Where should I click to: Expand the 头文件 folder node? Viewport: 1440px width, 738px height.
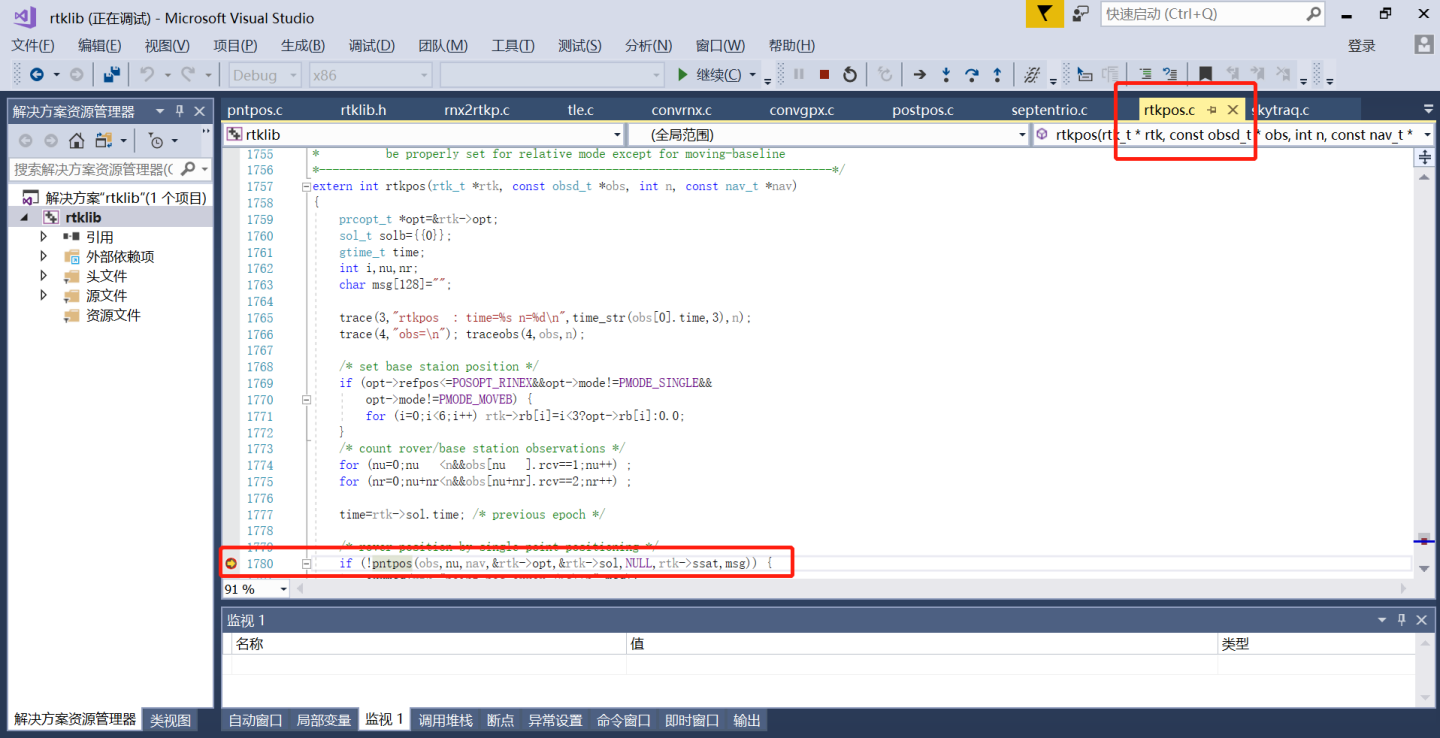coord(43,276)
